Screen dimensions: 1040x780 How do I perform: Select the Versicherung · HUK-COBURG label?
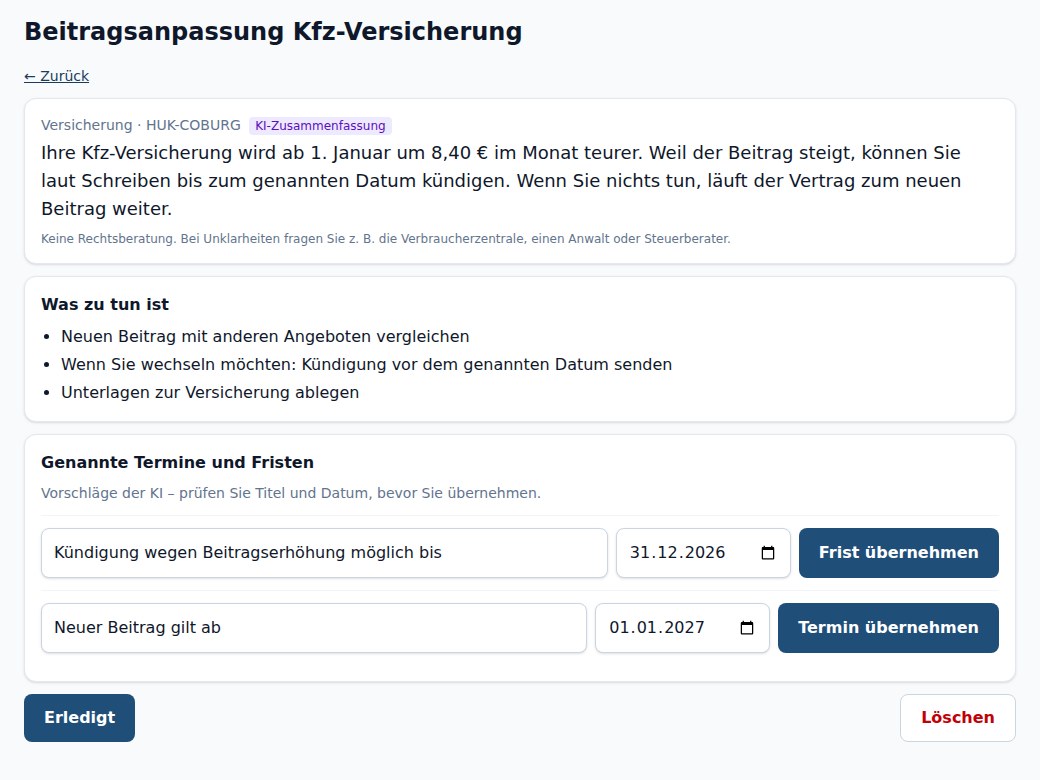(141, 125)
